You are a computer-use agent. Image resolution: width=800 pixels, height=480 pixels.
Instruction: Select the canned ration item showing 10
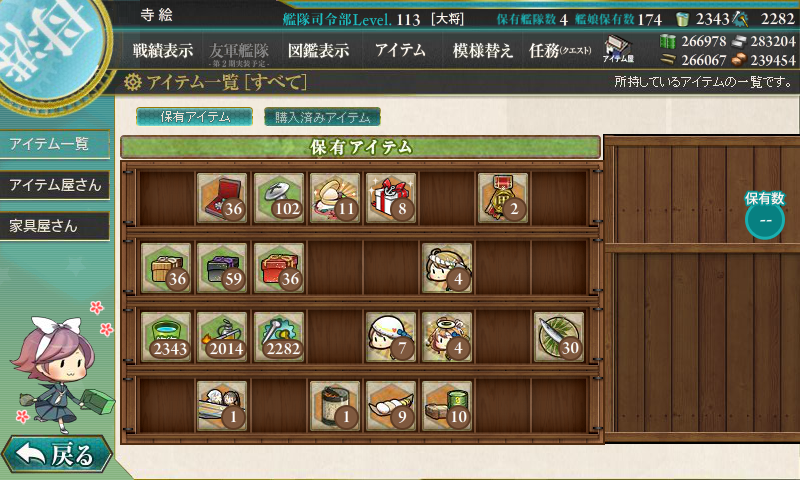pos(447,406)
